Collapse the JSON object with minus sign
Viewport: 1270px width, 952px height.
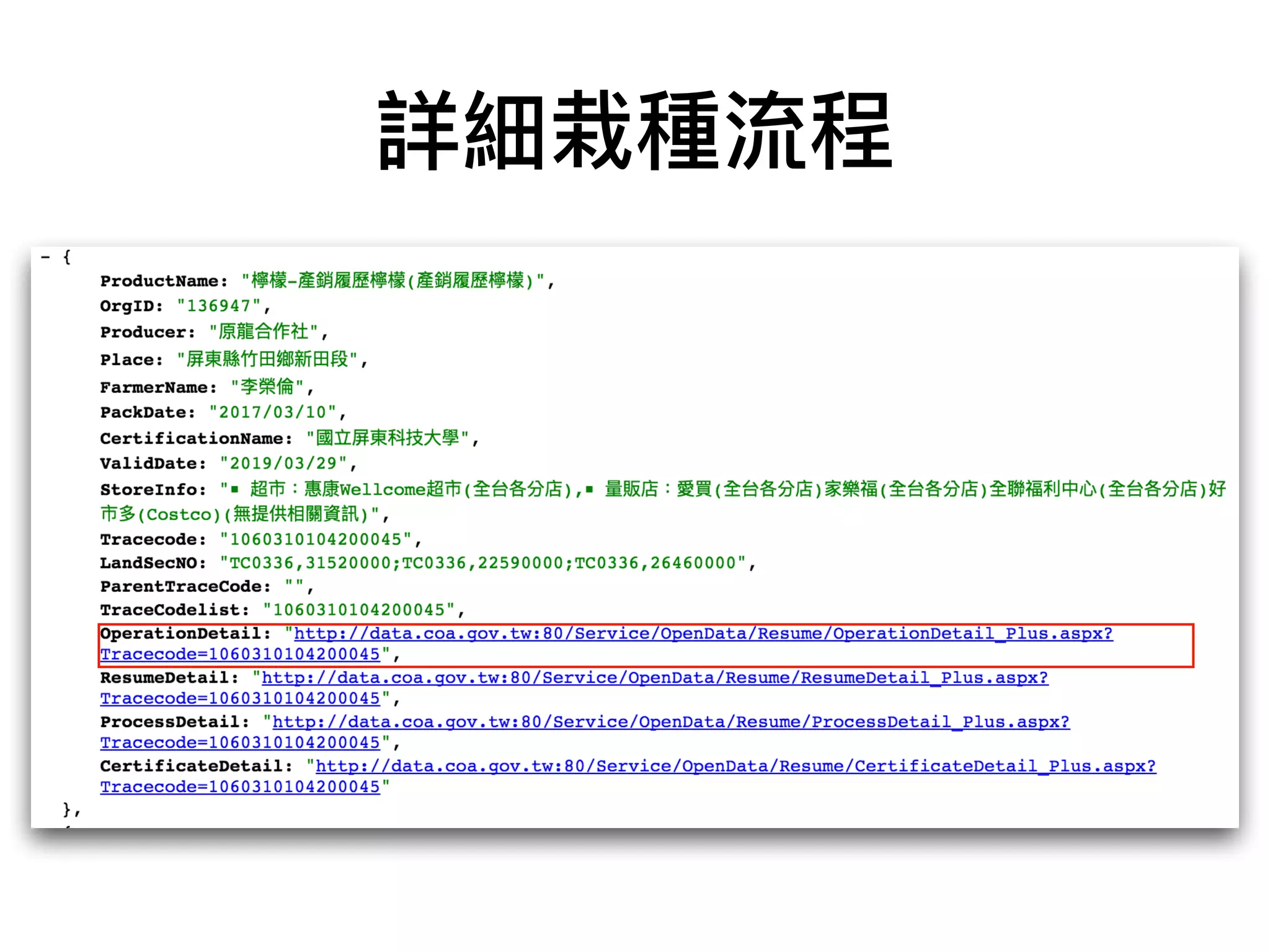(x=45, y=257)
